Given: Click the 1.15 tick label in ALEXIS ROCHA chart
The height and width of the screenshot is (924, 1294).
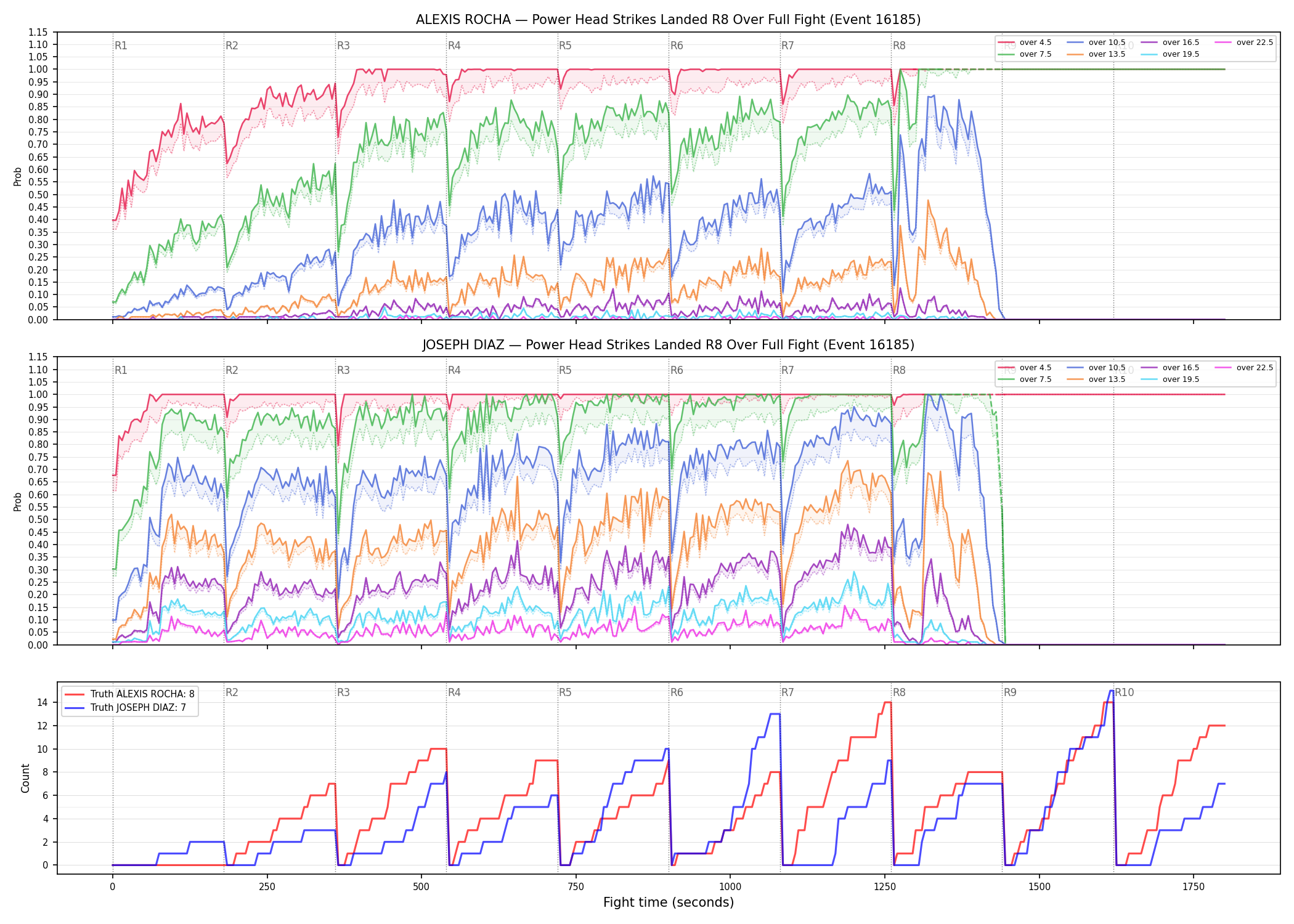Looking at the screenshot, I should coord(38,32).
